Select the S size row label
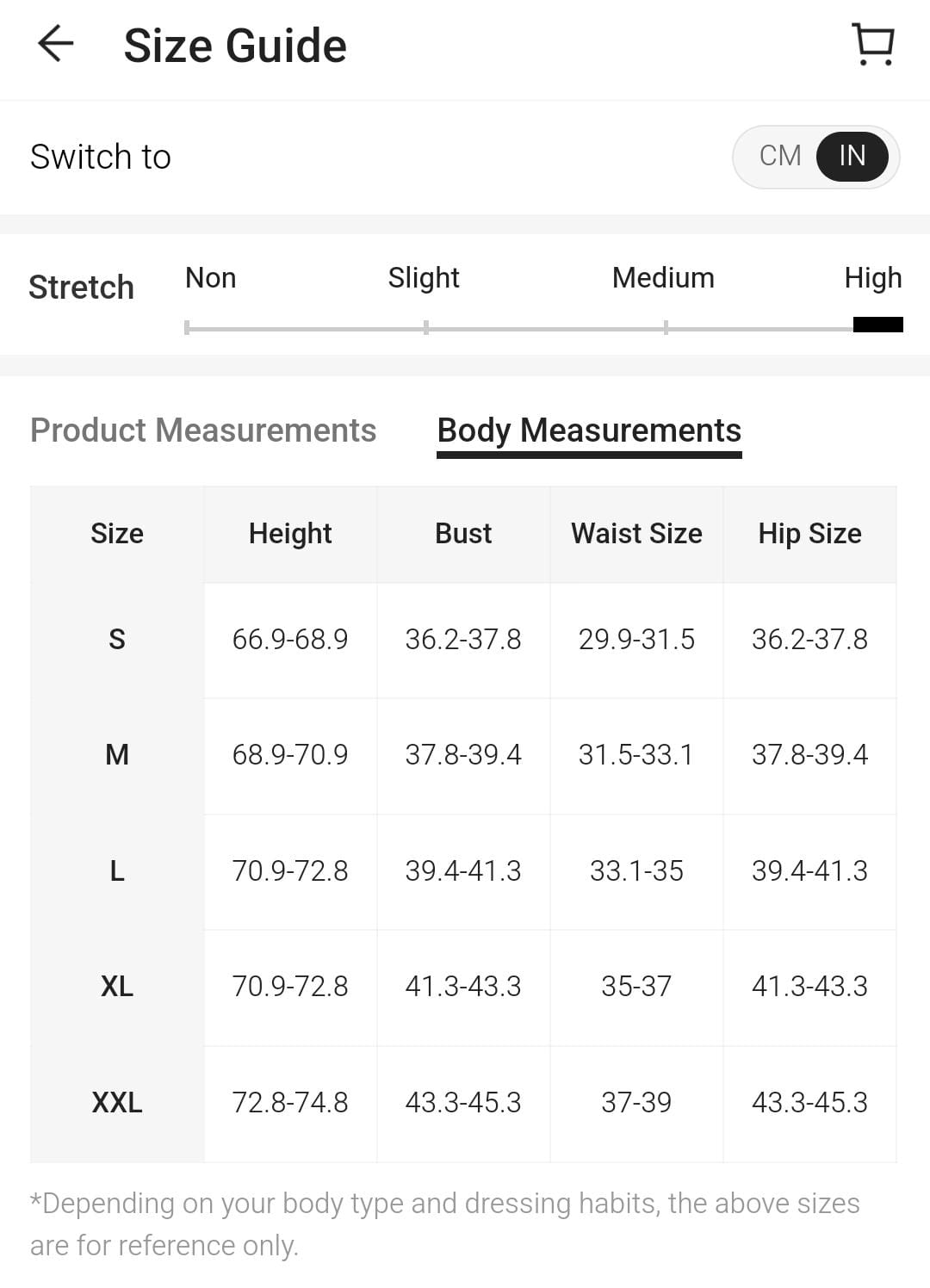The image size is (930, 1288). (117, 640)
